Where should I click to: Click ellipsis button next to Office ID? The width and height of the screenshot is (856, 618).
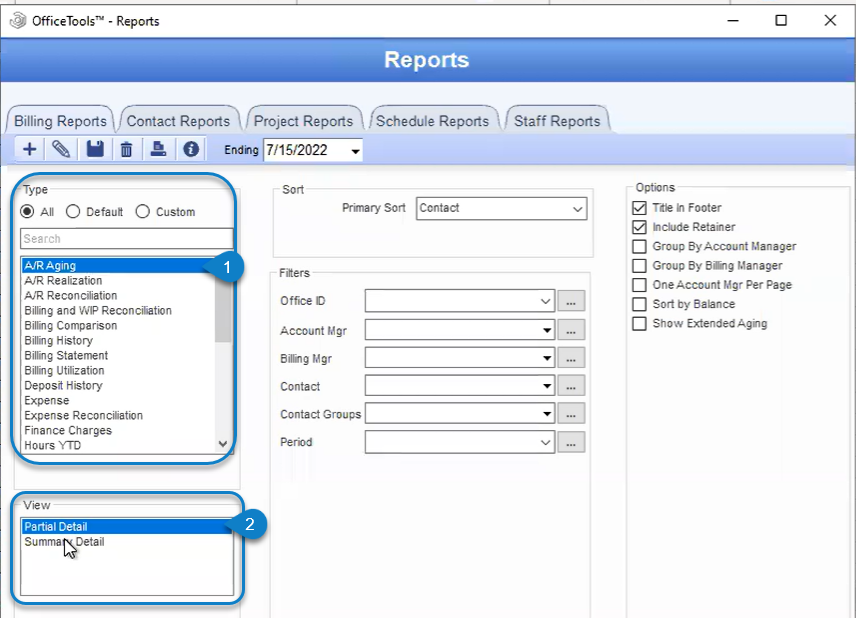(x=571, y=301)
